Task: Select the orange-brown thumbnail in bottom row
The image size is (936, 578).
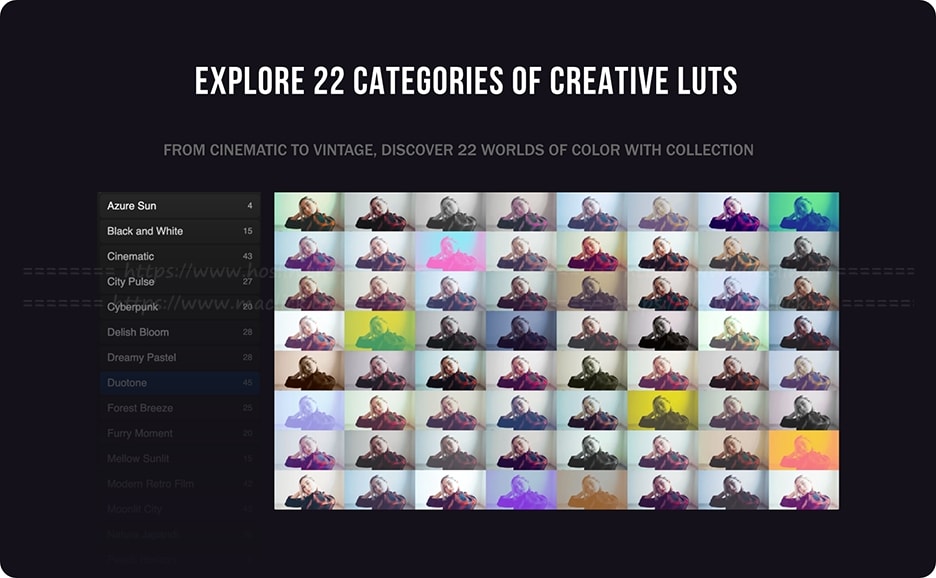Action: pos(592,490)
